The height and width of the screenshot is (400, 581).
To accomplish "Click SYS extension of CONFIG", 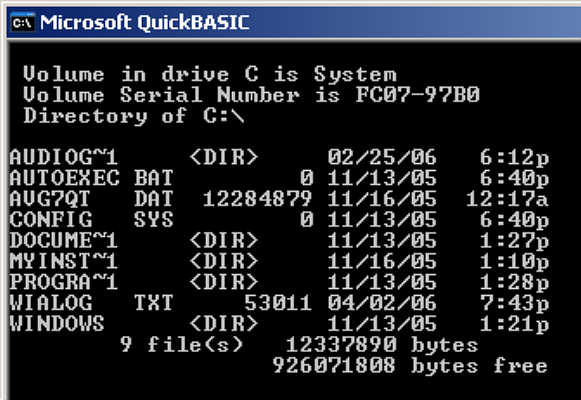I will [154, 220].
